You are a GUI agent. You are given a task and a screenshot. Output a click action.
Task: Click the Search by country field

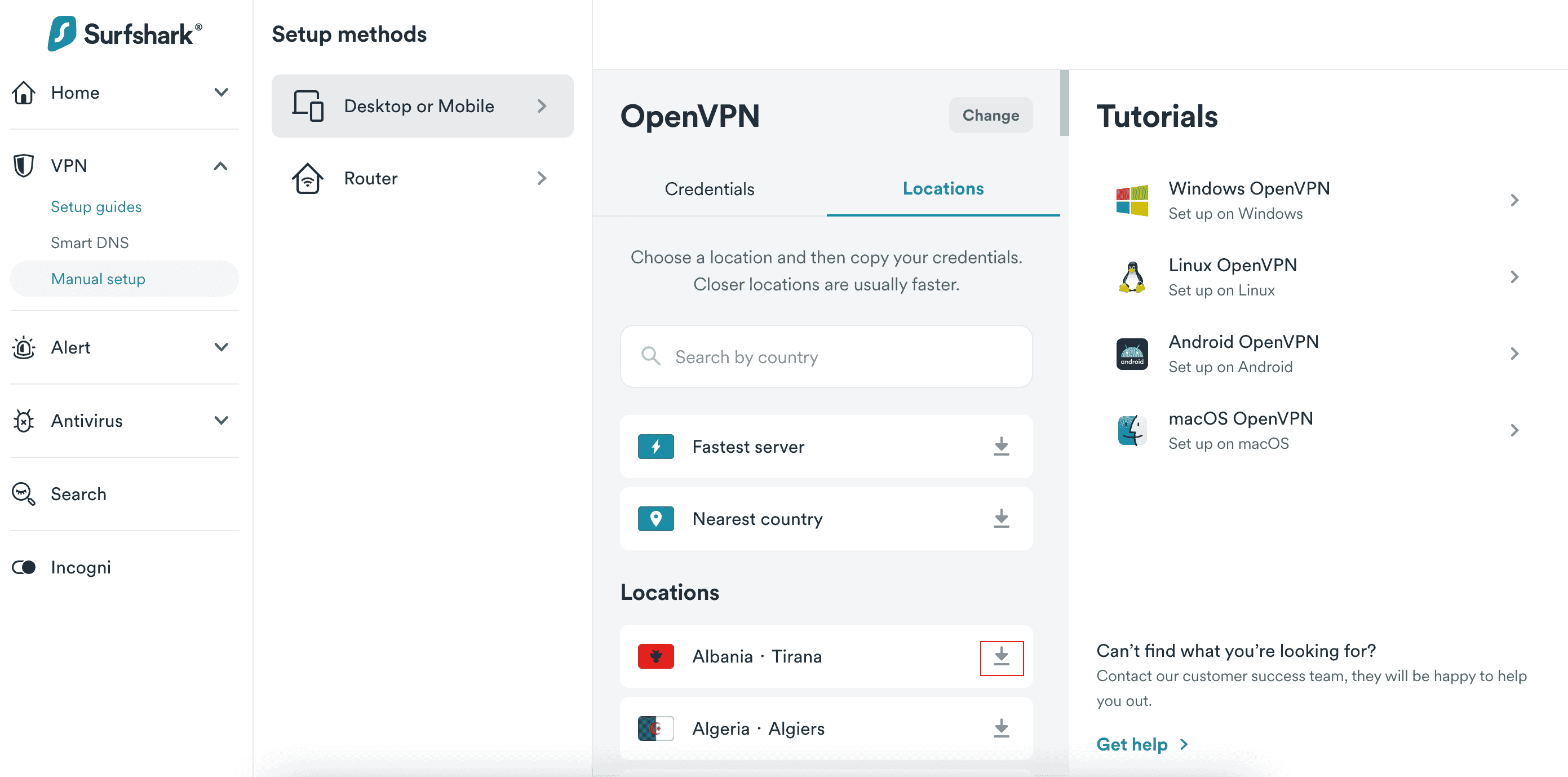826,356
